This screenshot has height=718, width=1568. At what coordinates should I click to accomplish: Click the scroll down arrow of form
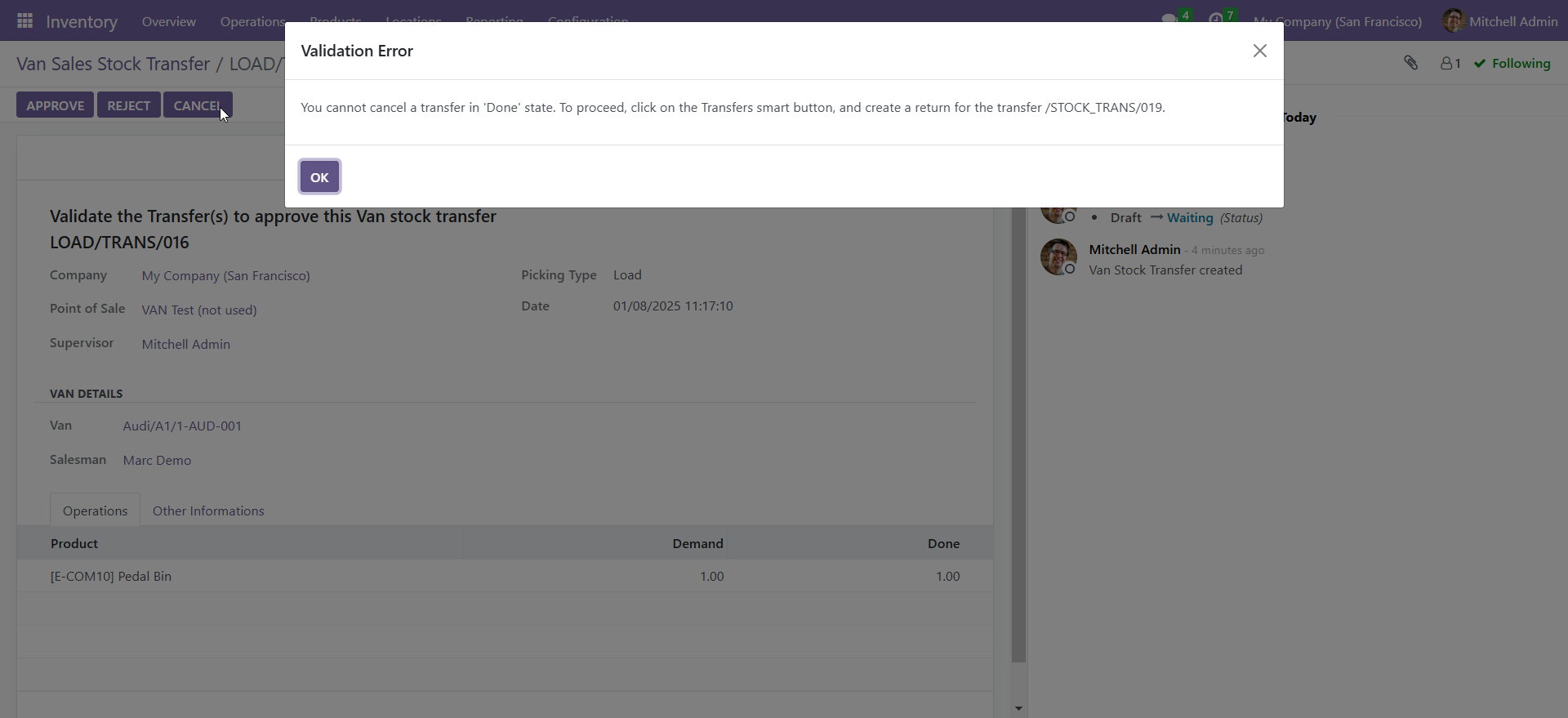(x=1018, y=708)
